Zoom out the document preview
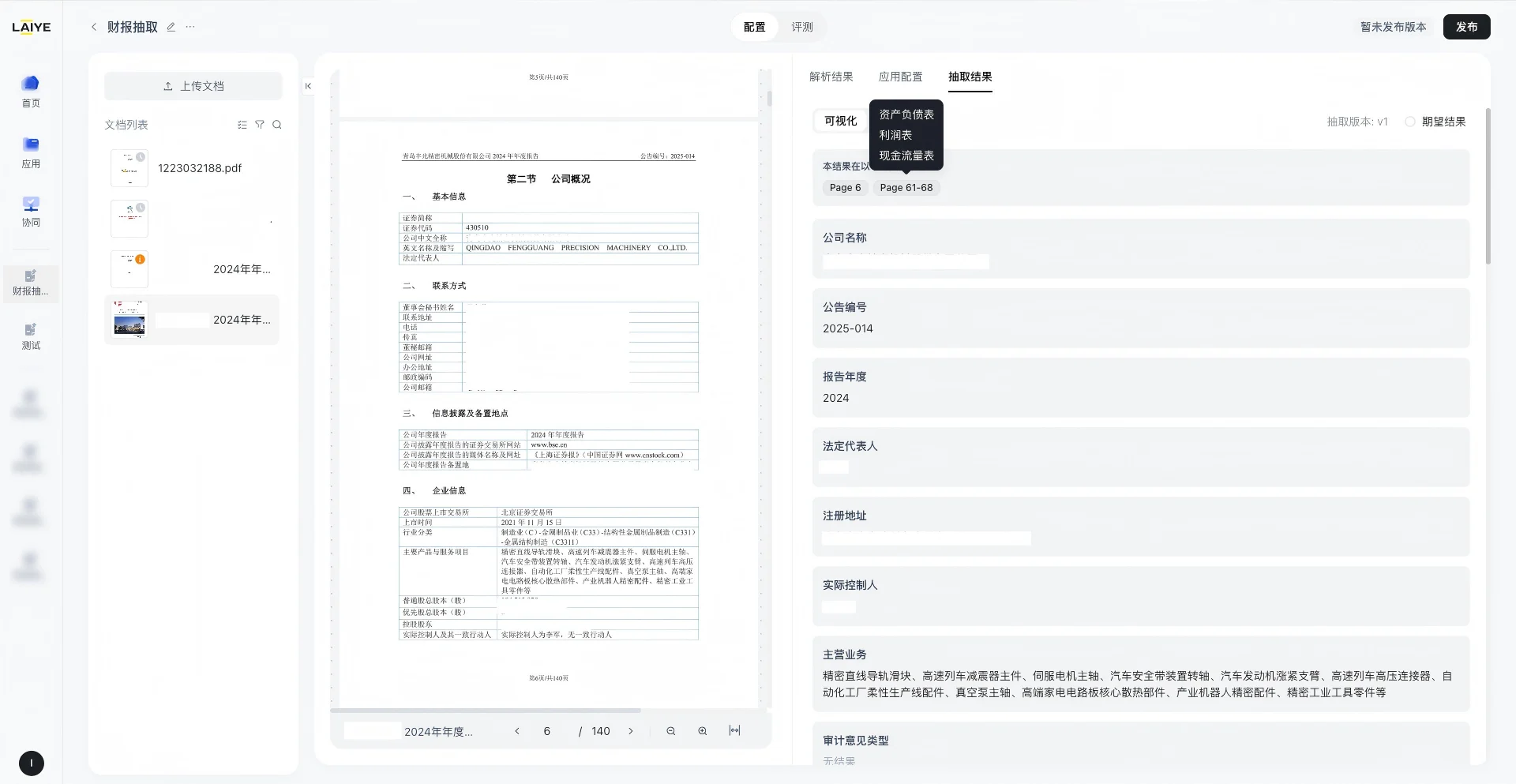The width and height of the screenshot is (1516, 784). (670, 731)
